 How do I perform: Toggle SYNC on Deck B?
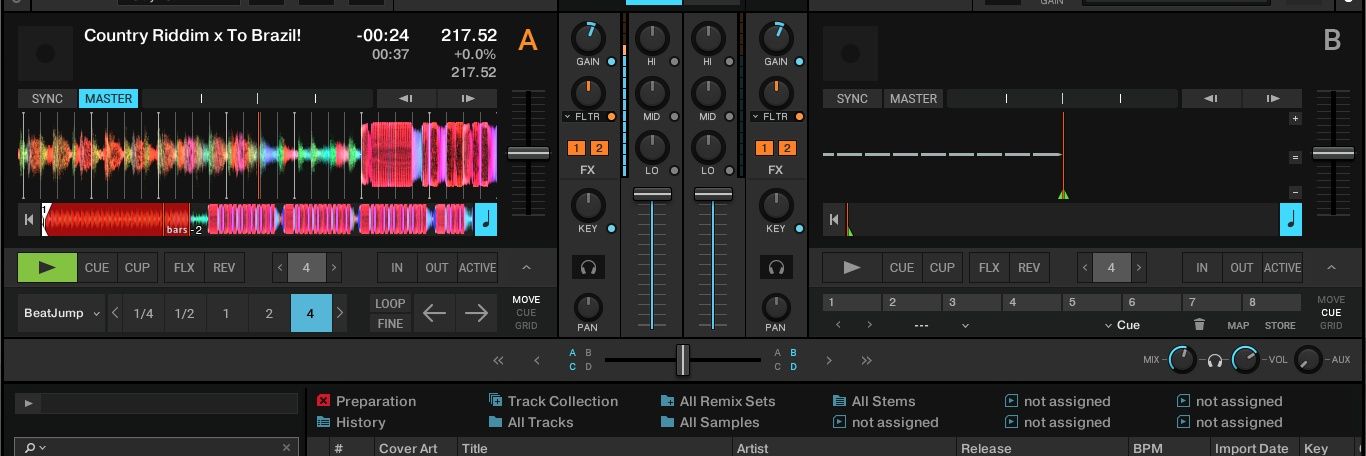[852, 98]
